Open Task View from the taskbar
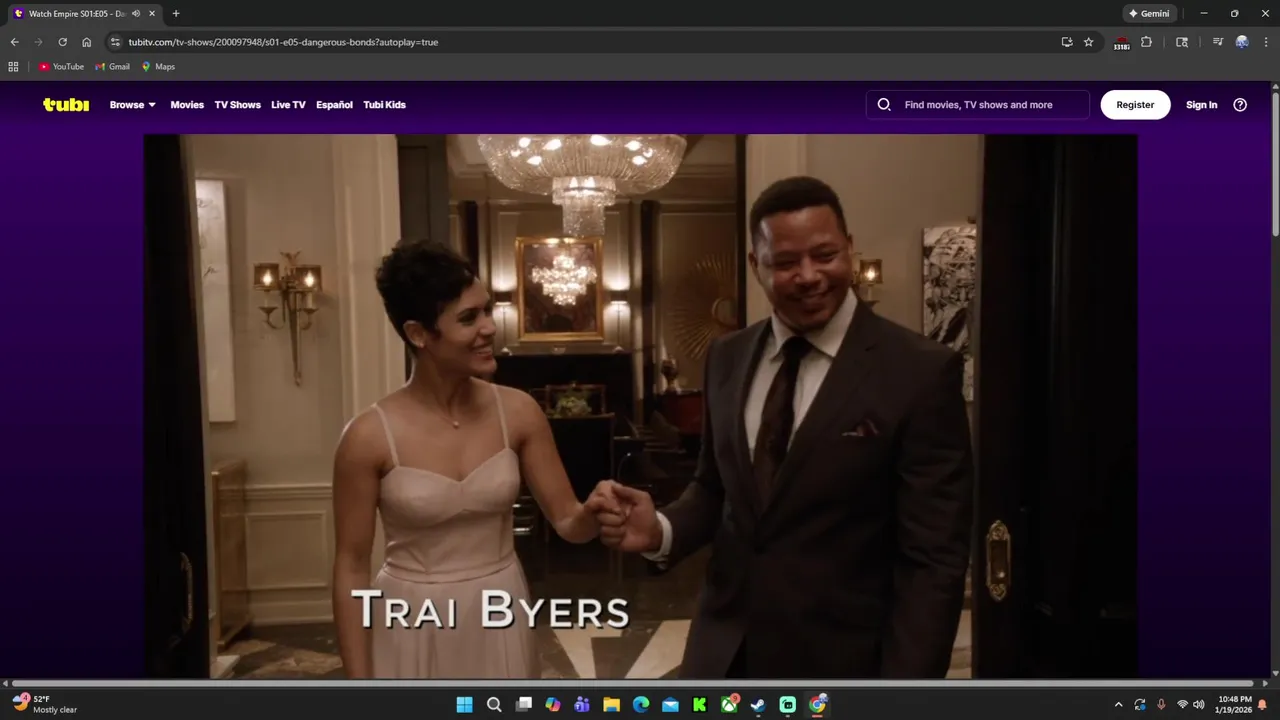Screen dimensions: 1280x720 (x=523, y=705)
